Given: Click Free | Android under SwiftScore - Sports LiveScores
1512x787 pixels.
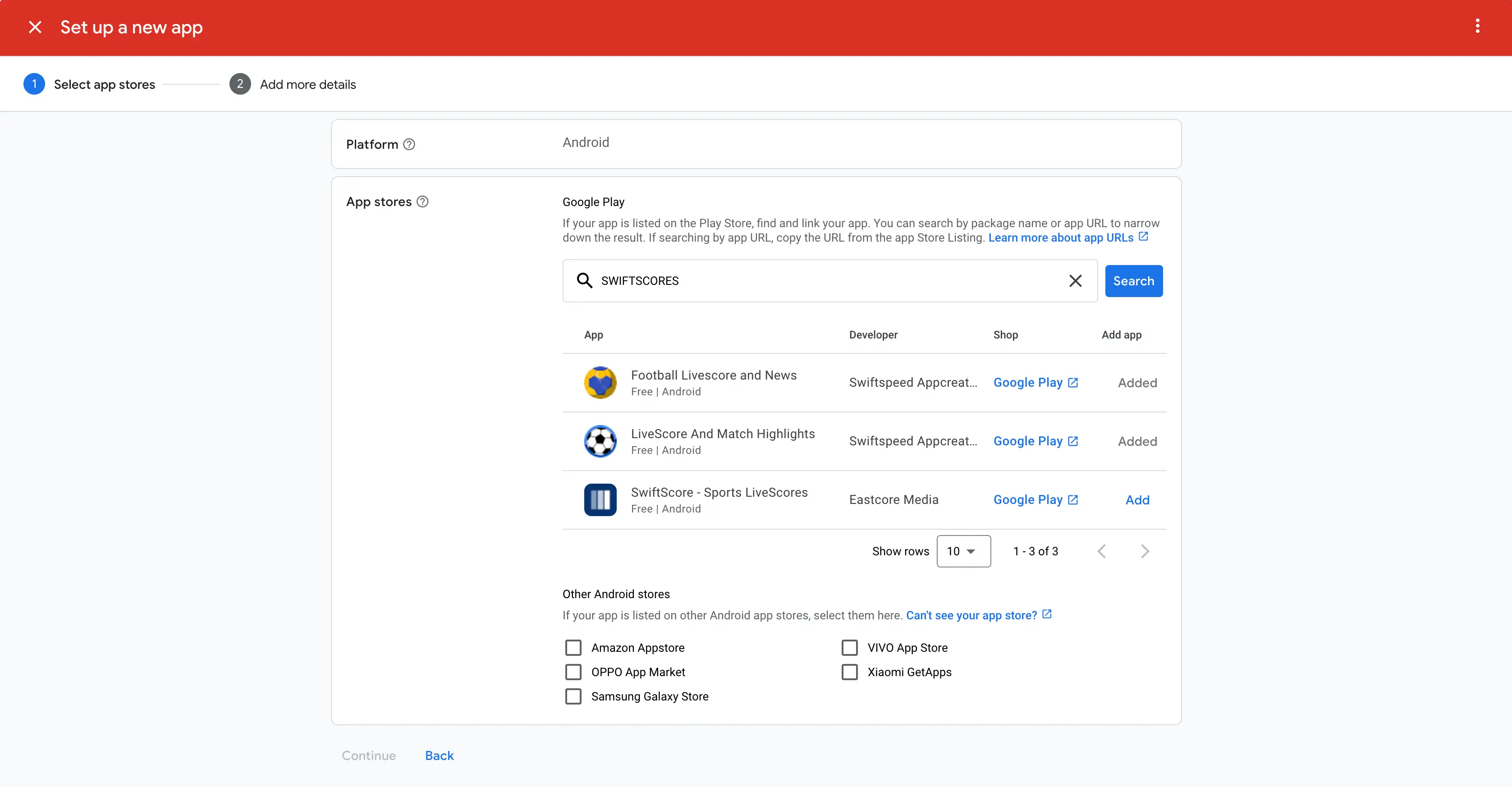Looking at the screenshot, I should point(665,509).
